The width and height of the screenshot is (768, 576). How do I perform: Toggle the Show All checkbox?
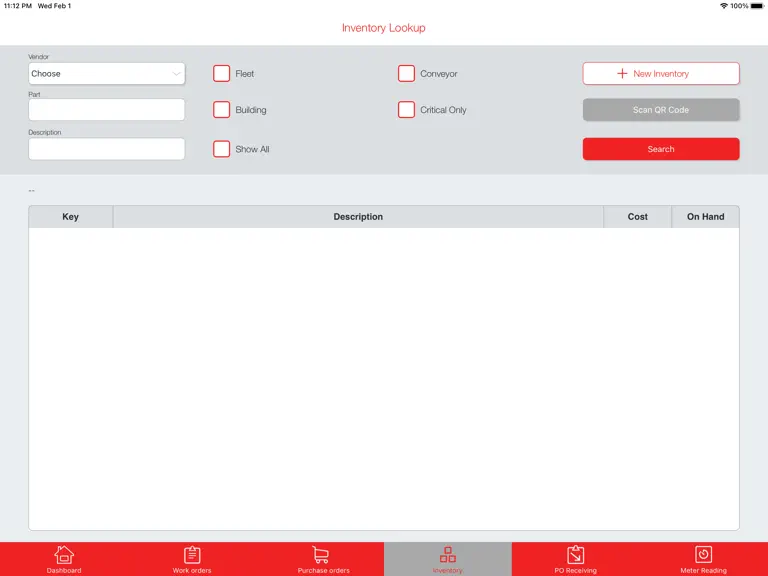(x=221, y=149)
